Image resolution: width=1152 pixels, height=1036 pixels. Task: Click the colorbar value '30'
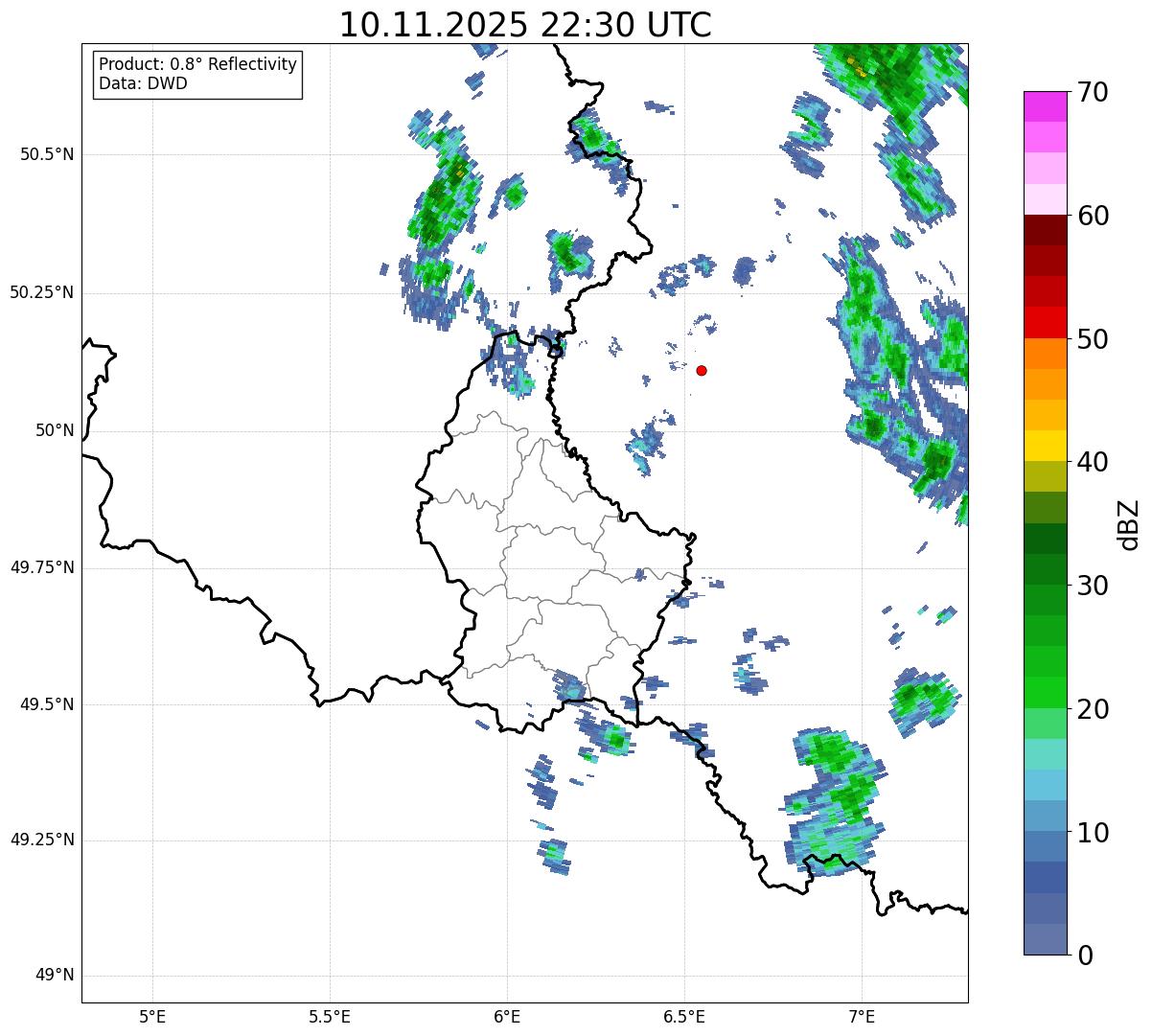pyautogui.click(x=1093, y=586)
